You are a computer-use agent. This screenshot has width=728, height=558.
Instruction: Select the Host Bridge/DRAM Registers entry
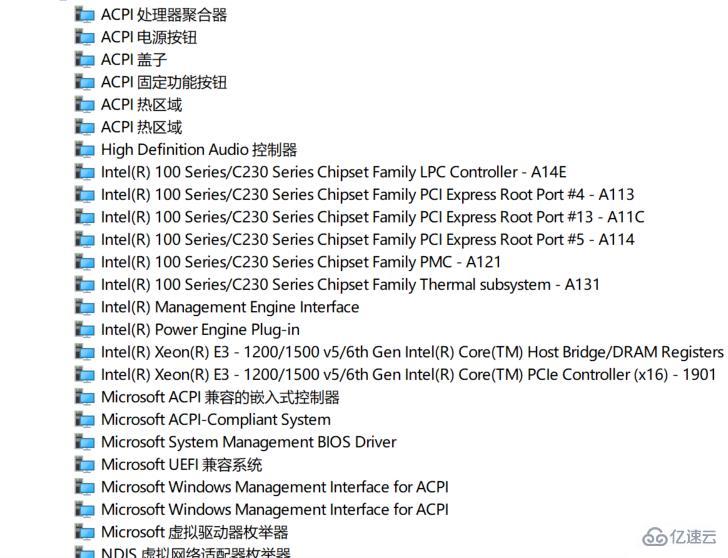point(411,352)
